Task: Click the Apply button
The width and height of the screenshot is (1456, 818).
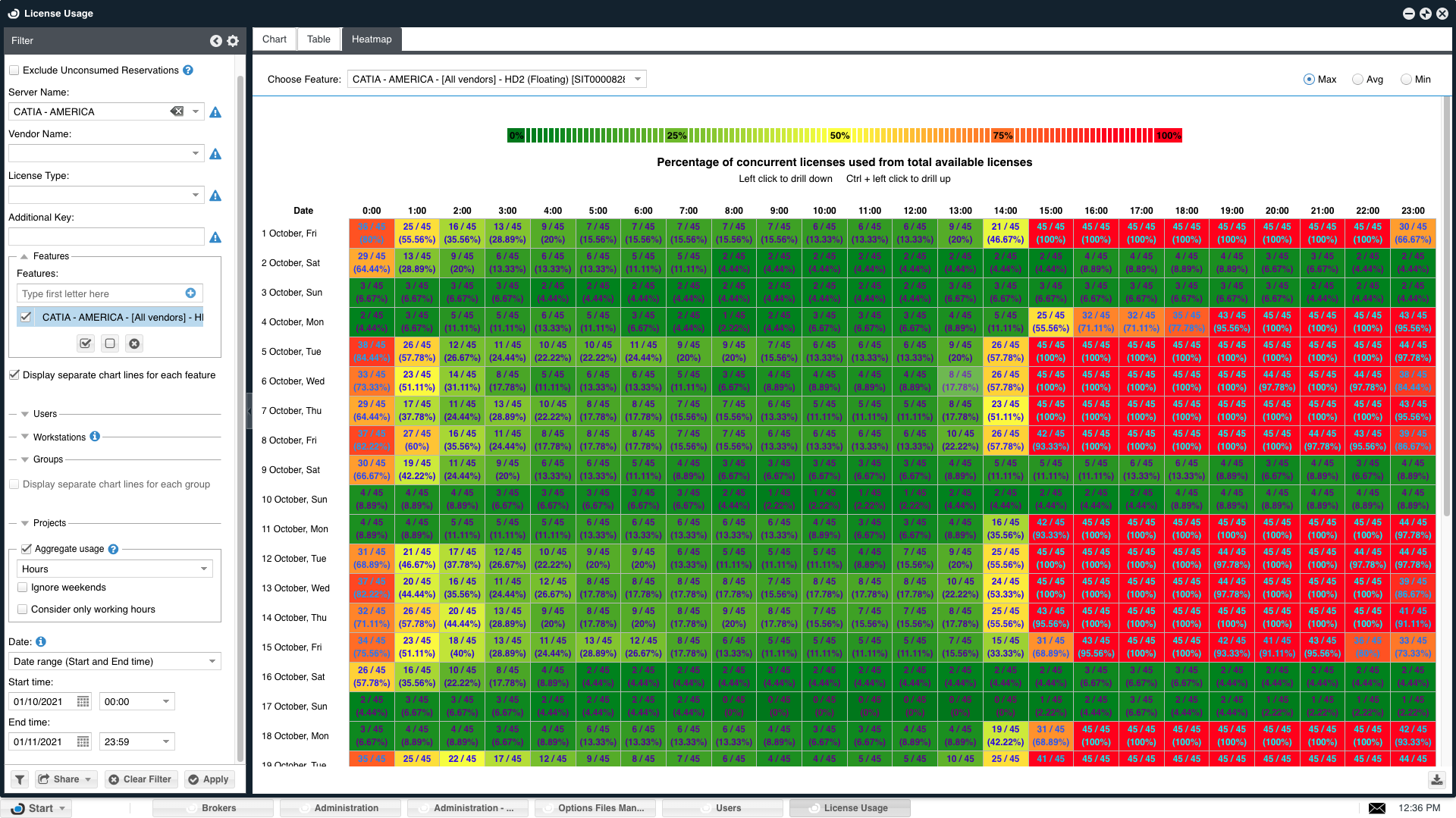Action: tap(209, 779)
